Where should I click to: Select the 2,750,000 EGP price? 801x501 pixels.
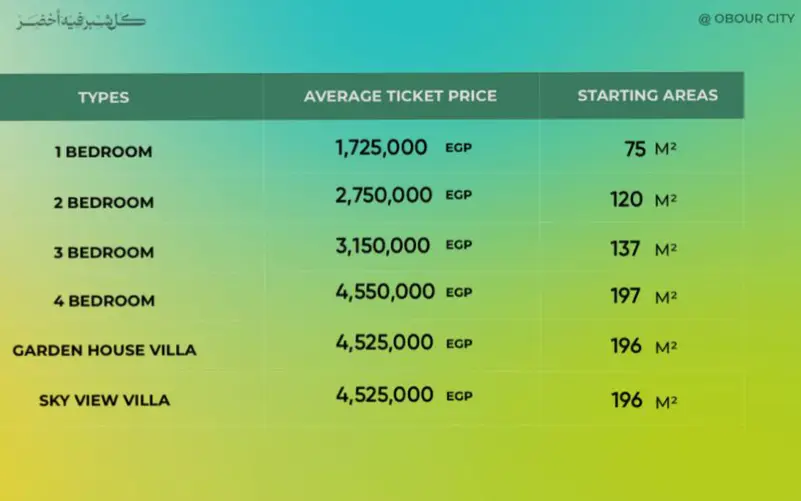point(403,196)
